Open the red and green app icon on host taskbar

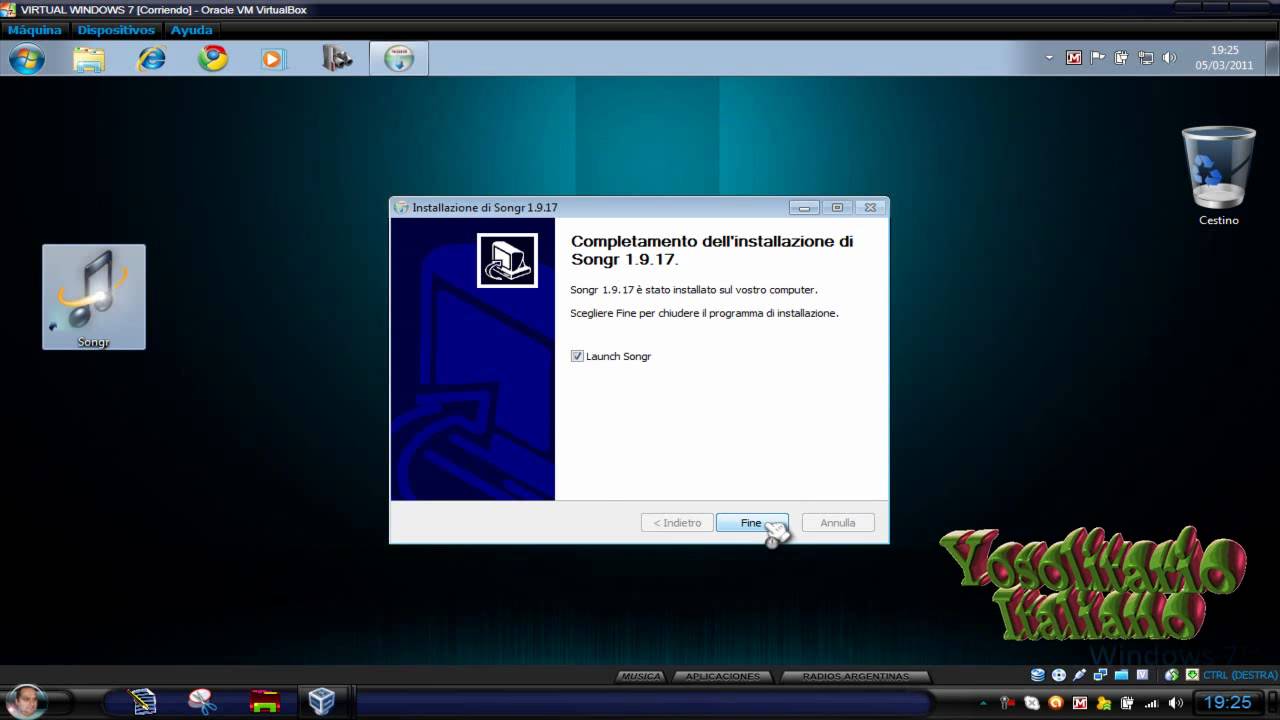pos(264,701)
